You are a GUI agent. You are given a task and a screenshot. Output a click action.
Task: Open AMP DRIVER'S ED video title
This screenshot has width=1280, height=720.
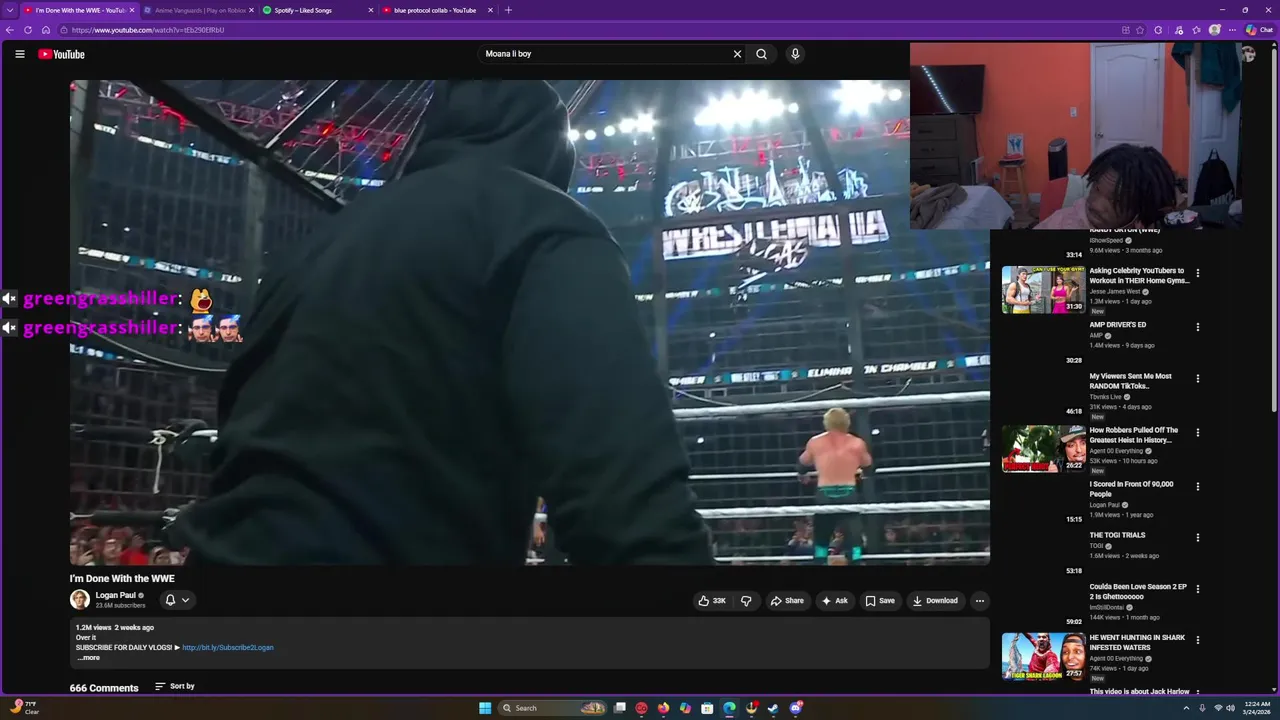click(x=1118, y=325)
